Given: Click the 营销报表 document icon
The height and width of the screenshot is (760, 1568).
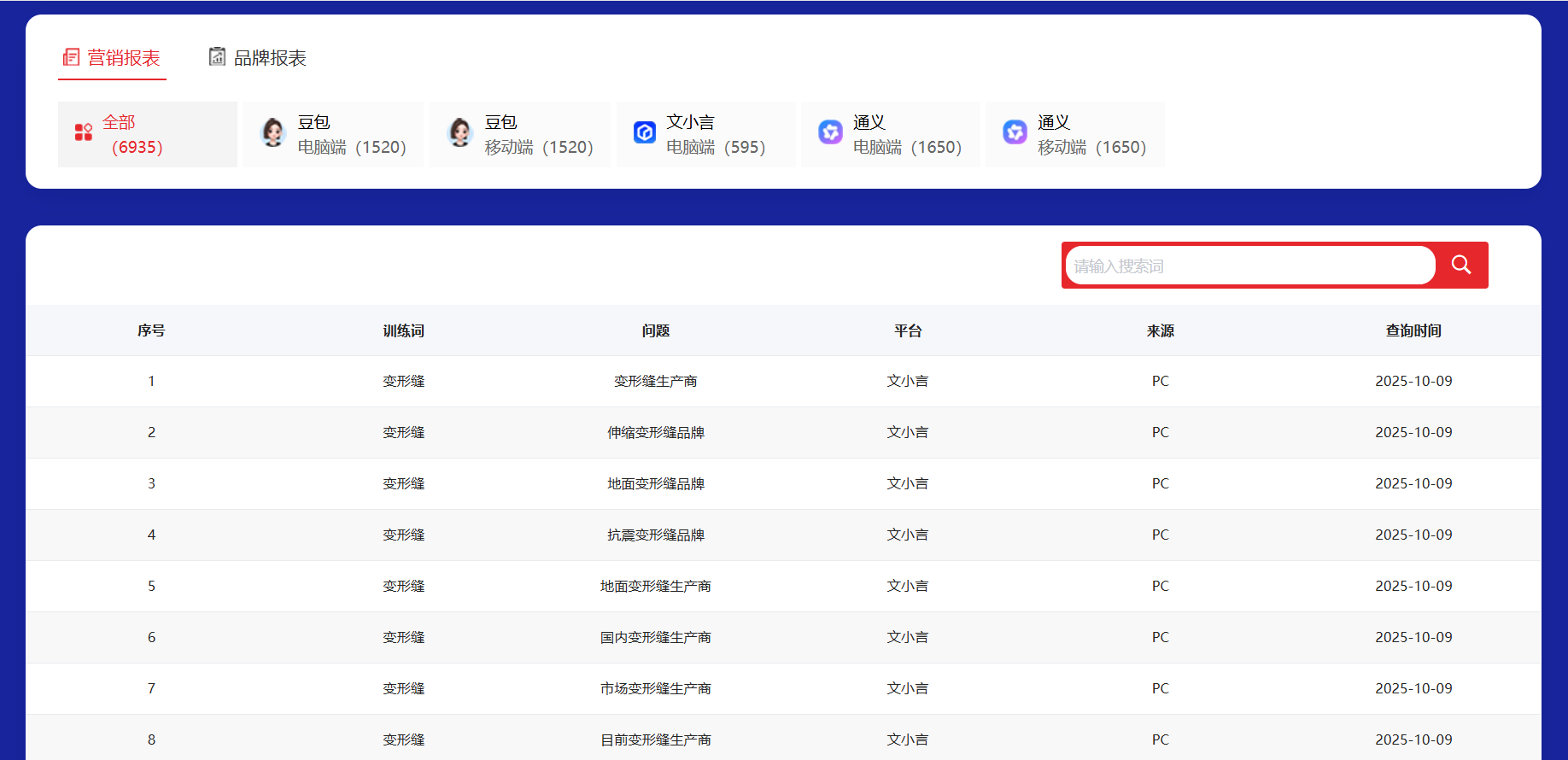Looking at the screenshot, I should 72,57.
